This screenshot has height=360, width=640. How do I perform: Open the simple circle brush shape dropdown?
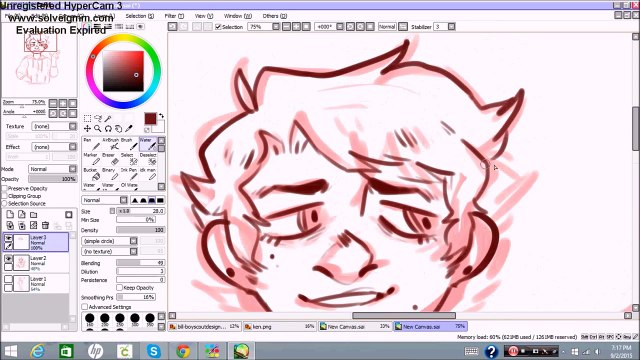click(x=110, y=241)
